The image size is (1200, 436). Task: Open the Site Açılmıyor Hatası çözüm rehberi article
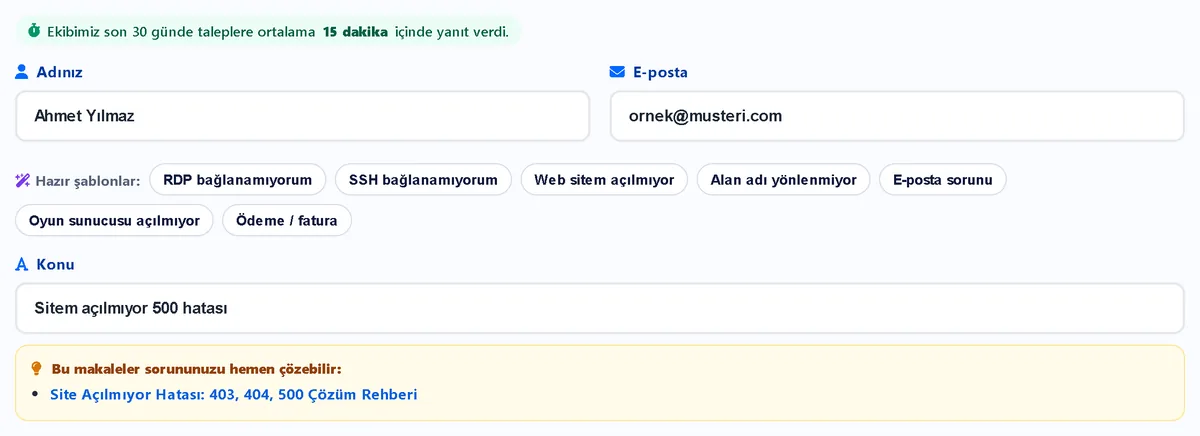coord(234,394)
